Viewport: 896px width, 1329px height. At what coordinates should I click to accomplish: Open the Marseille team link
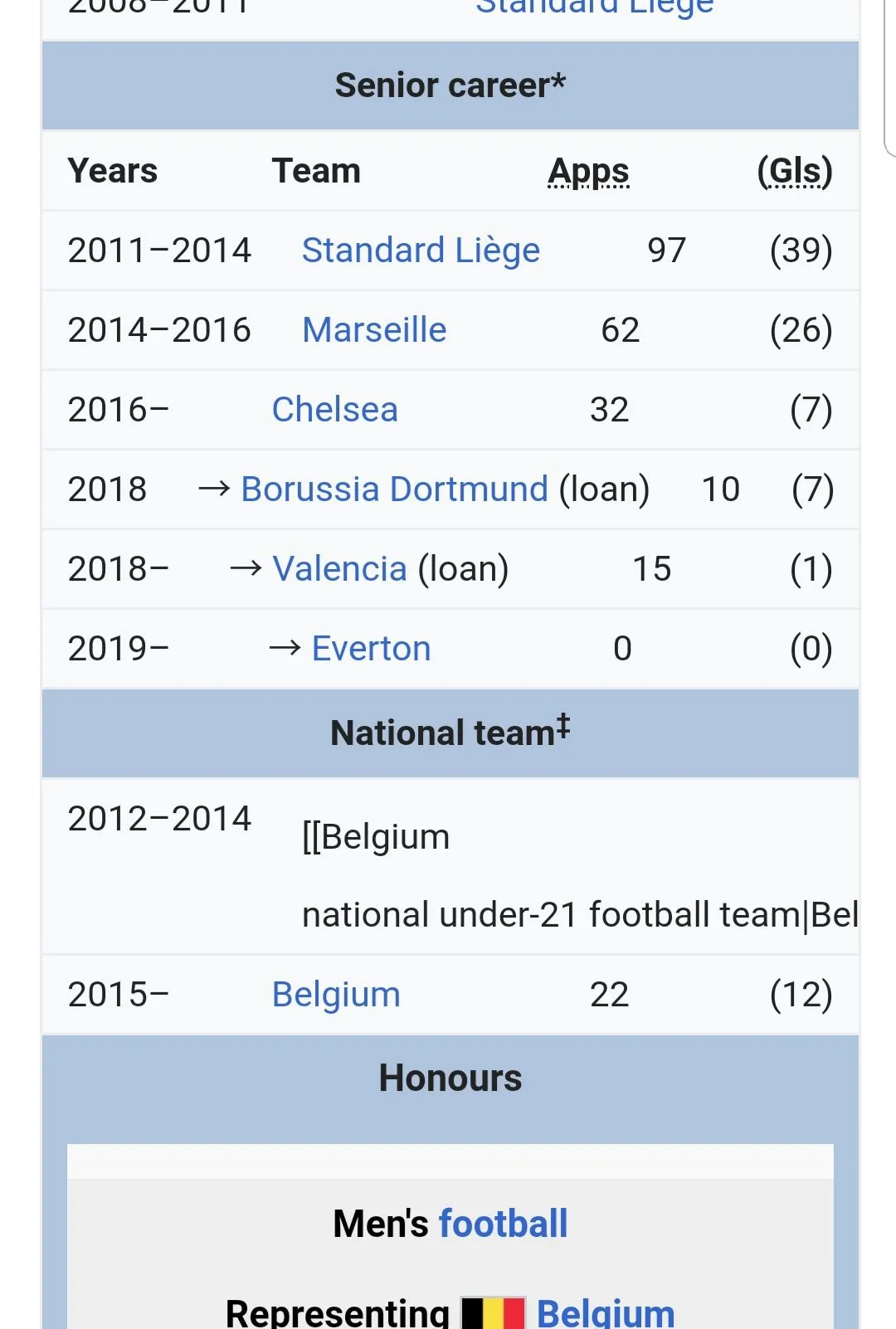374,329
